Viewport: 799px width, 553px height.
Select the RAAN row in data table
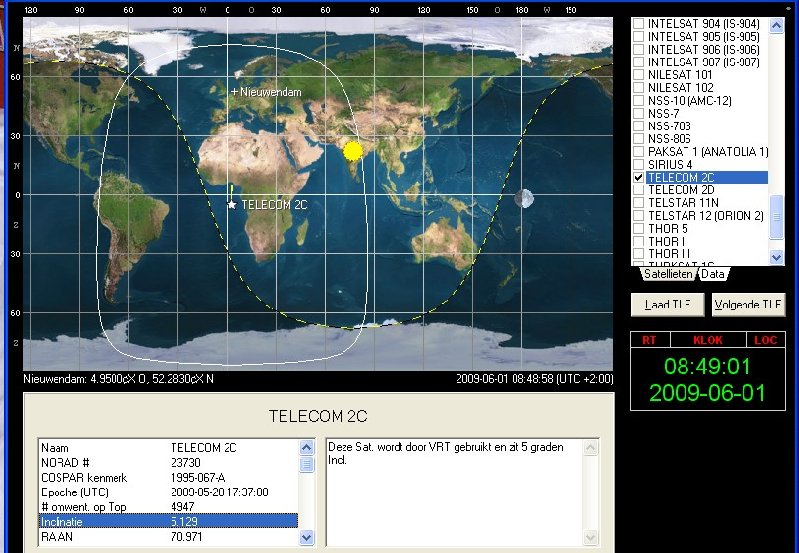[168, 537]
